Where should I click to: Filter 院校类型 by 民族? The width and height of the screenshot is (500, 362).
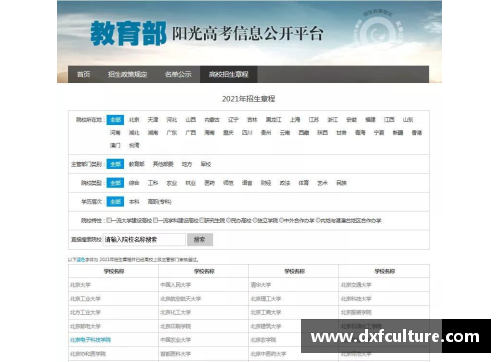click(341, 183)
